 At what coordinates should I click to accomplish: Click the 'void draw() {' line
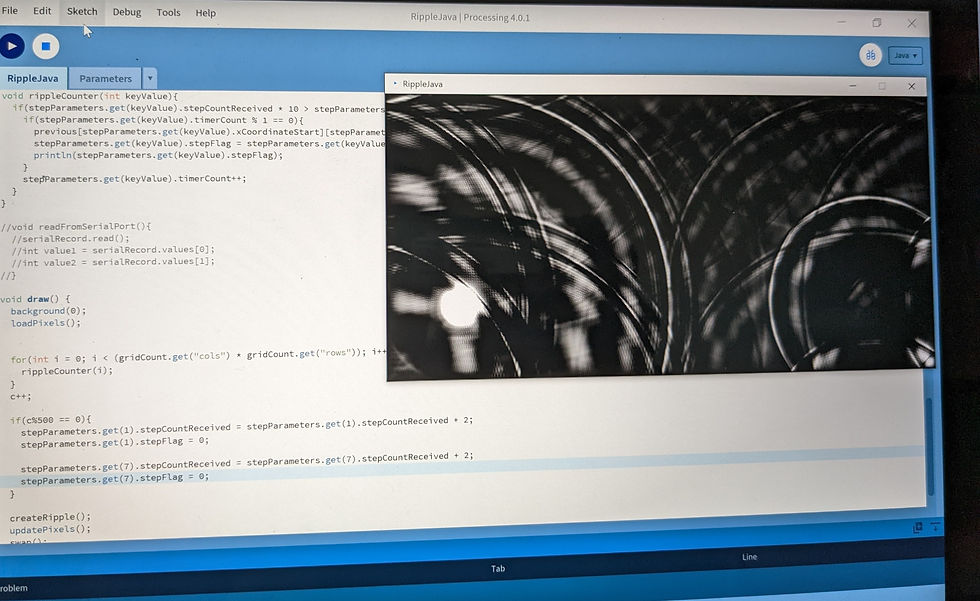36,299
